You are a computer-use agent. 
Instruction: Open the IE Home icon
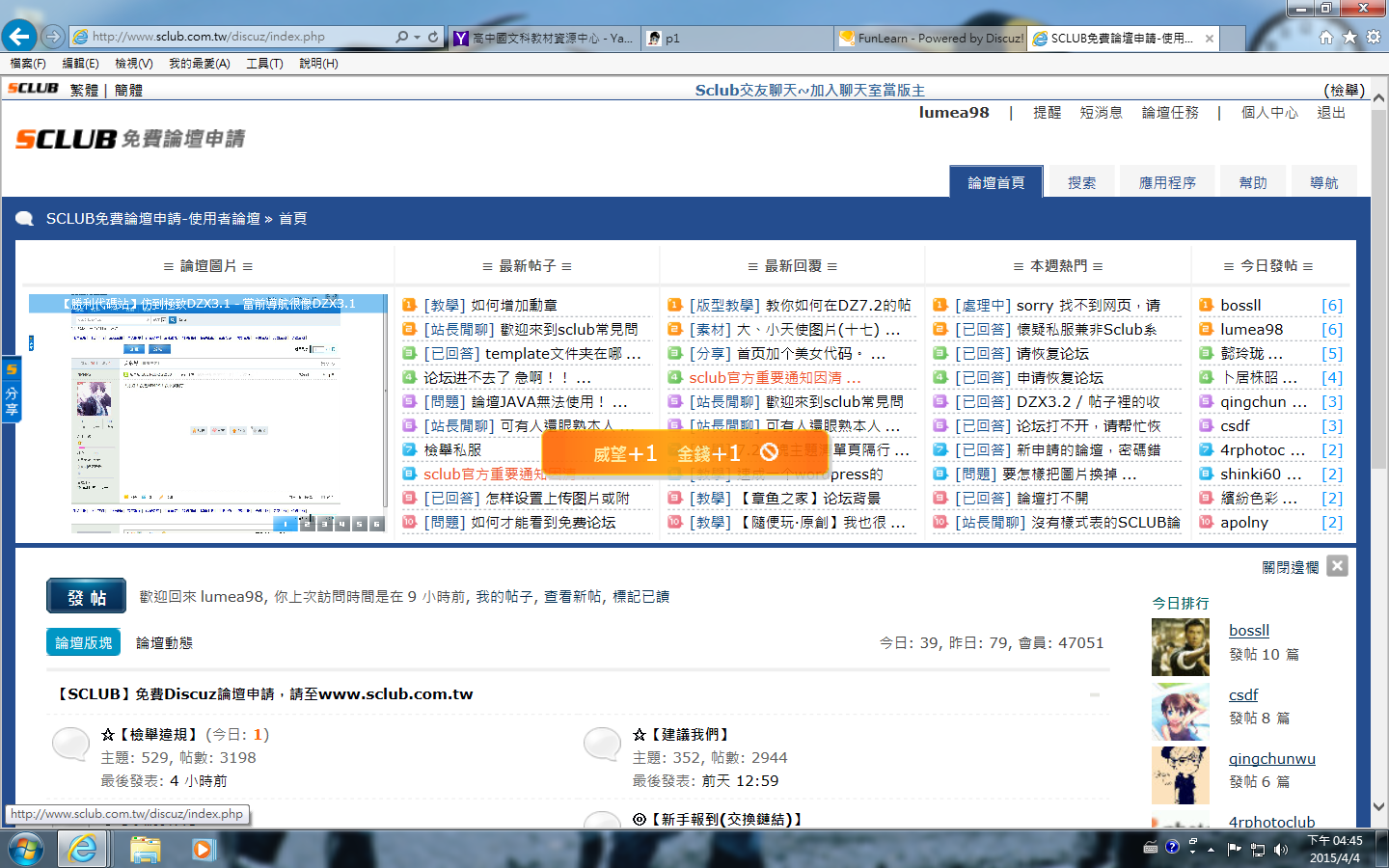[1326, 37]
